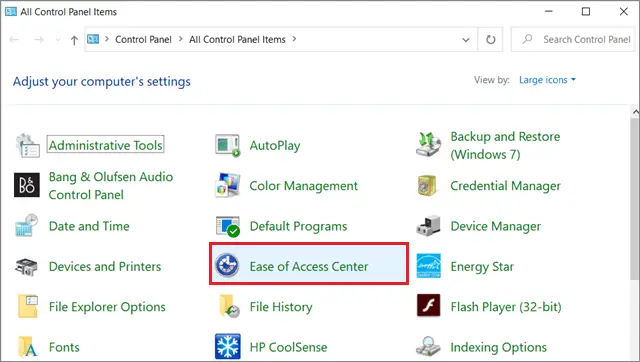
Task: Click the Devices and Printers icon
Action: click(27, 267)
